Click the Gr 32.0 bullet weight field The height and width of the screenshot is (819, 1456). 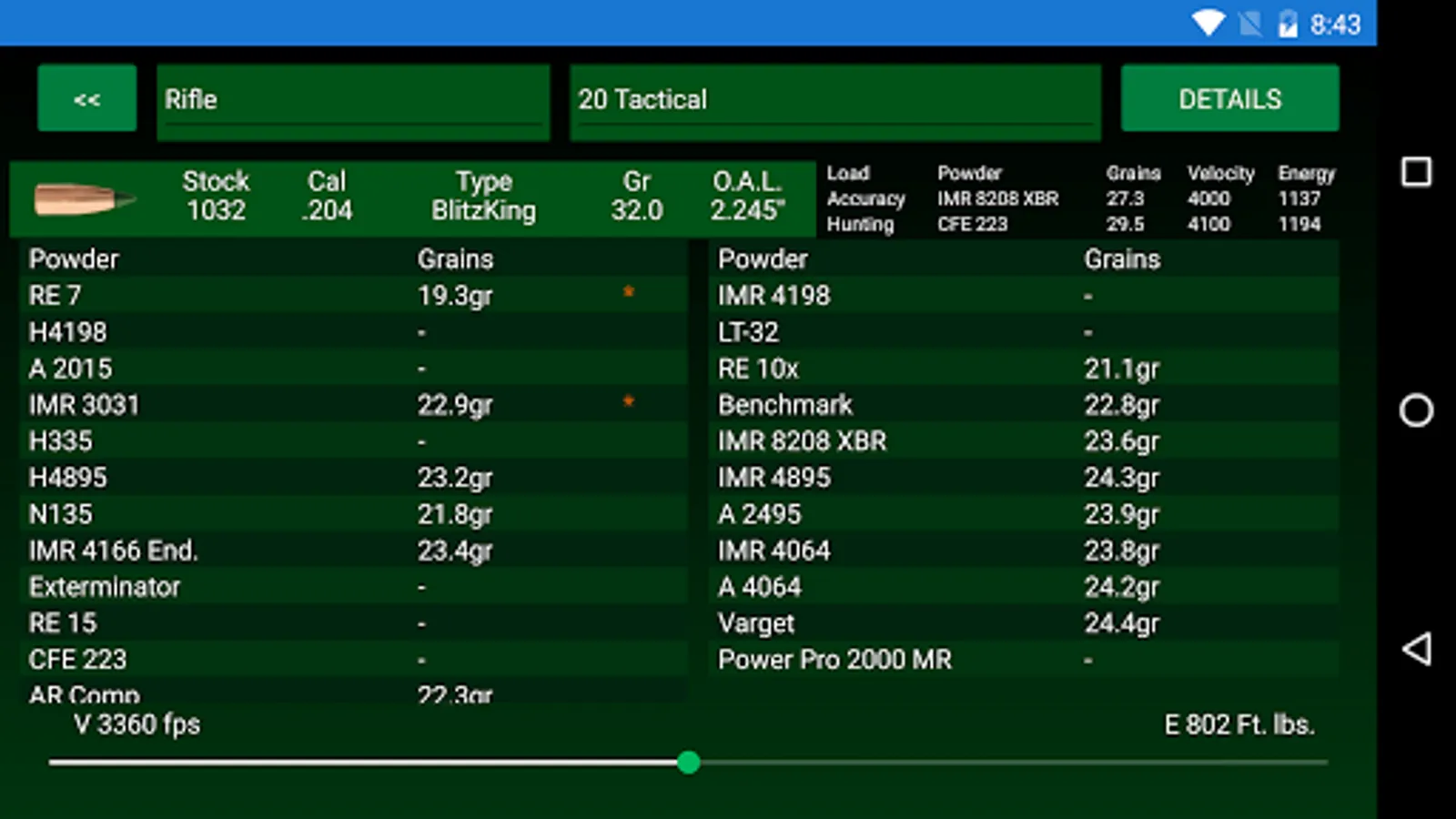637,196
